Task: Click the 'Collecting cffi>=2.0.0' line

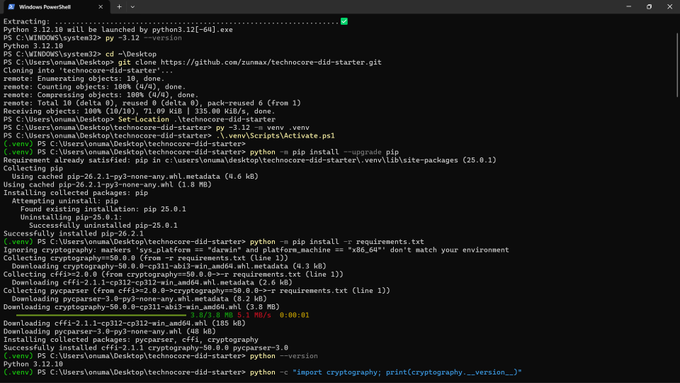Action: 173,274
